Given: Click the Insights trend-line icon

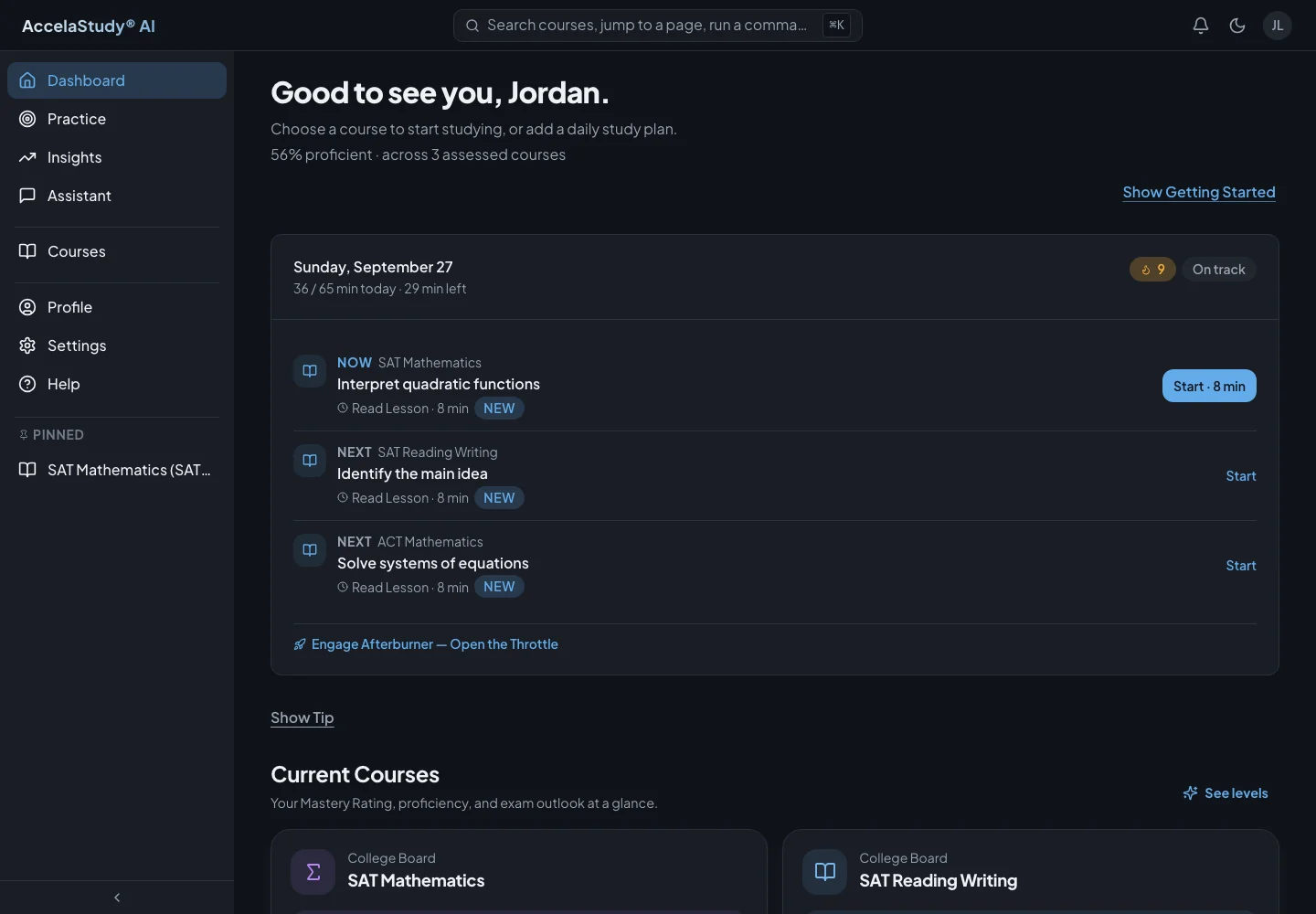Looking at the screenshot, I should [x=27, y=157].
